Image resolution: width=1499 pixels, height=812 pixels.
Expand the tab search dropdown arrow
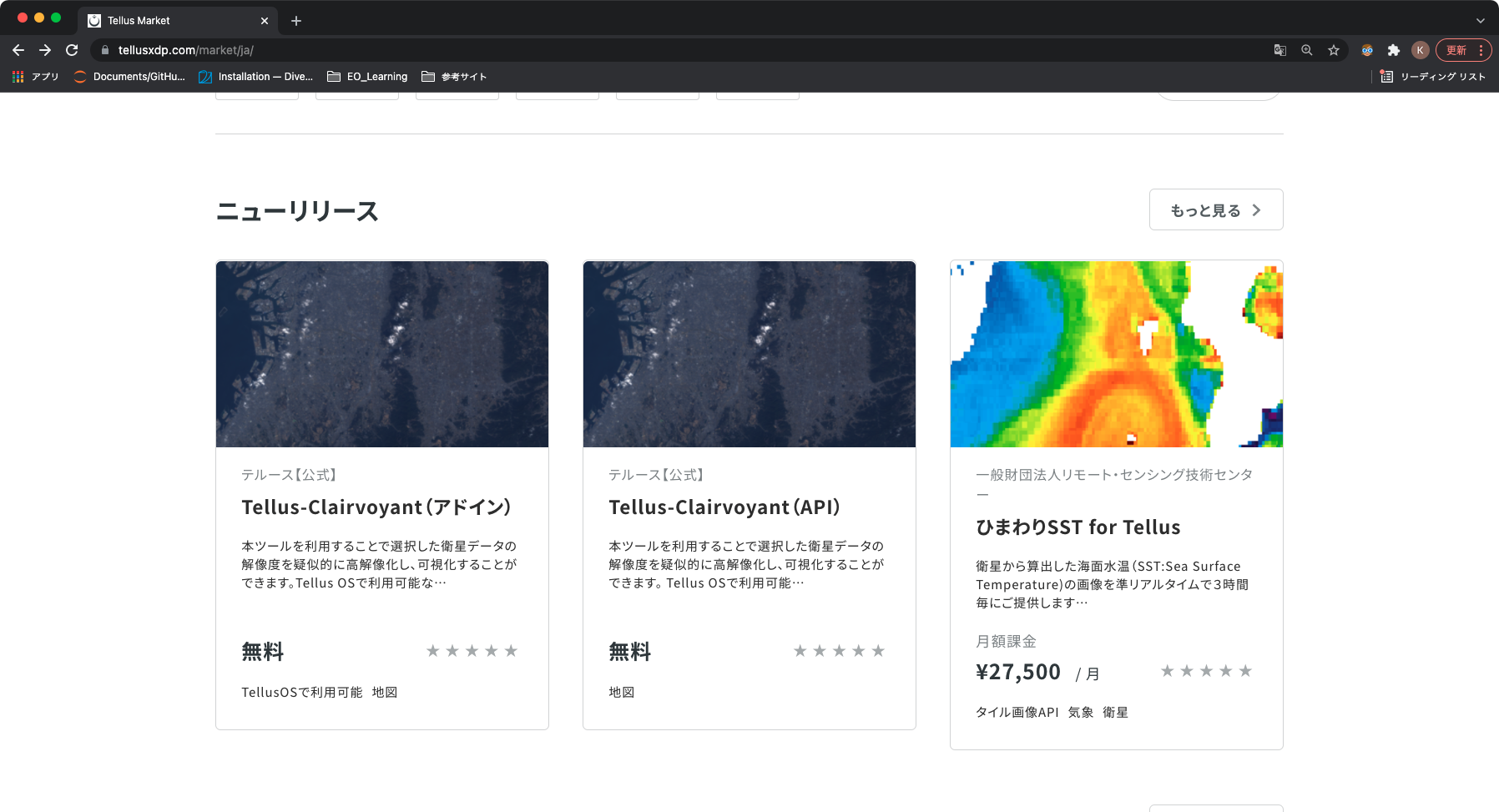point(1481,21)
